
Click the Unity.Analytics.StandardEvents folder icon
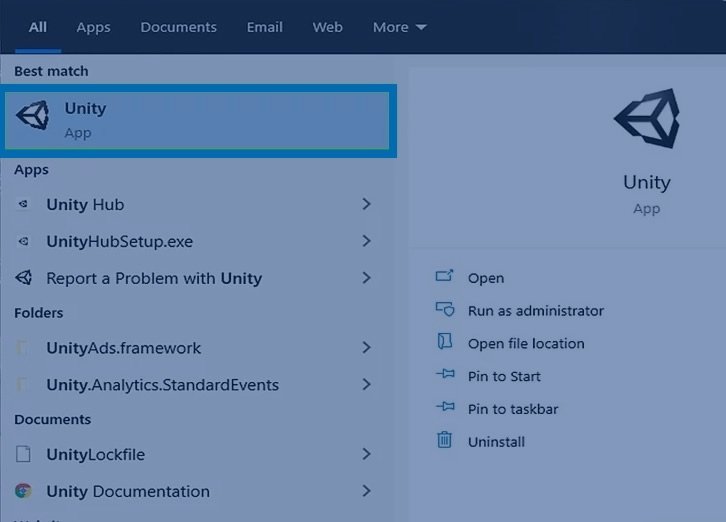click(22, 384)
